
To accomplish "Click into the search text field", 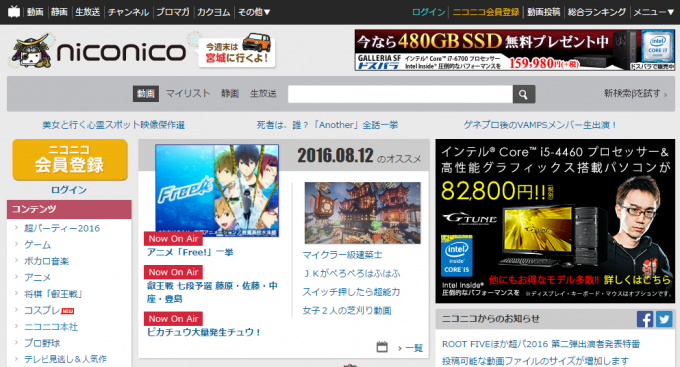I will pos(400,94).
